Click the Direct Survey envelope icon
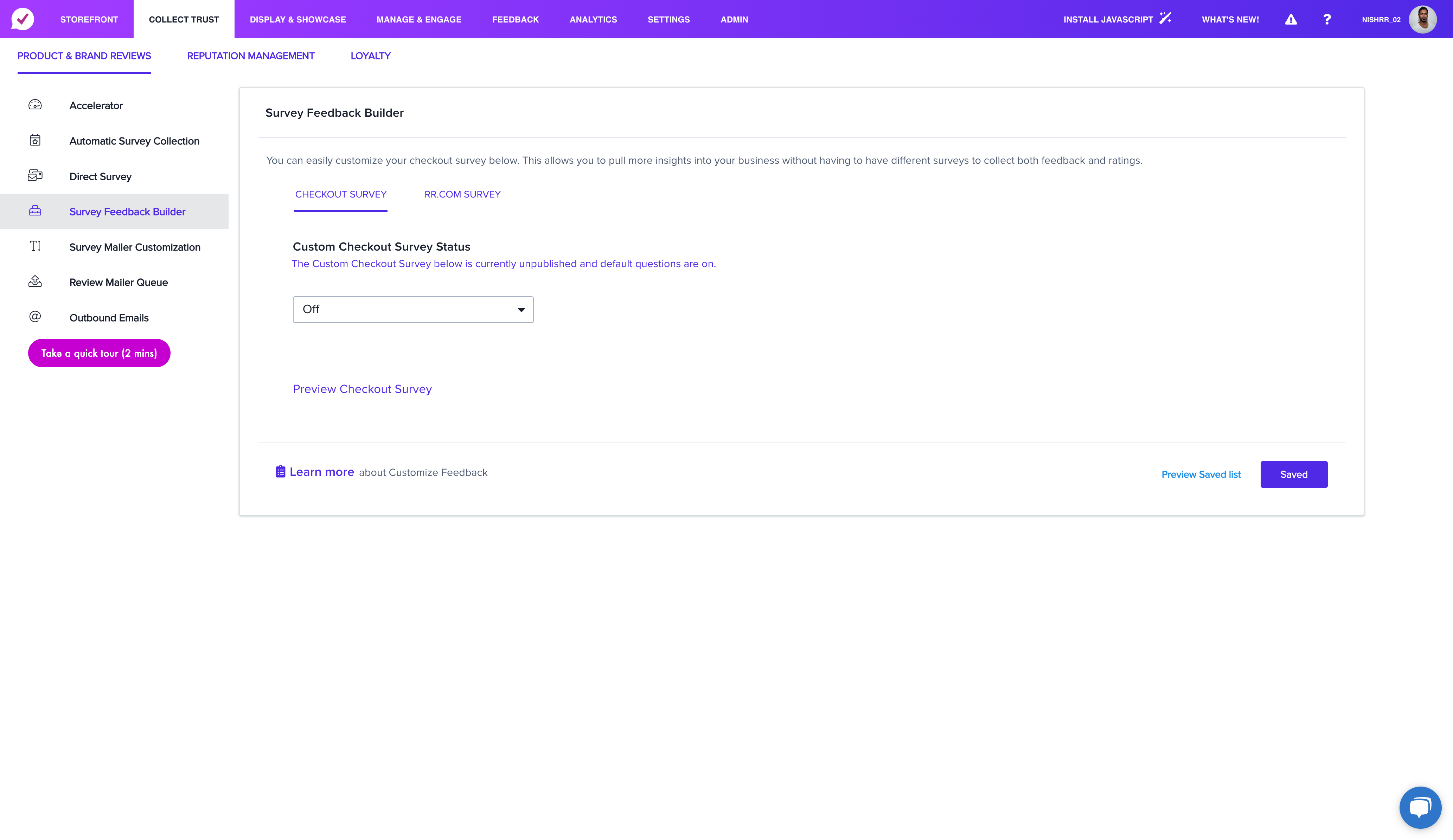 click(35, 175)
